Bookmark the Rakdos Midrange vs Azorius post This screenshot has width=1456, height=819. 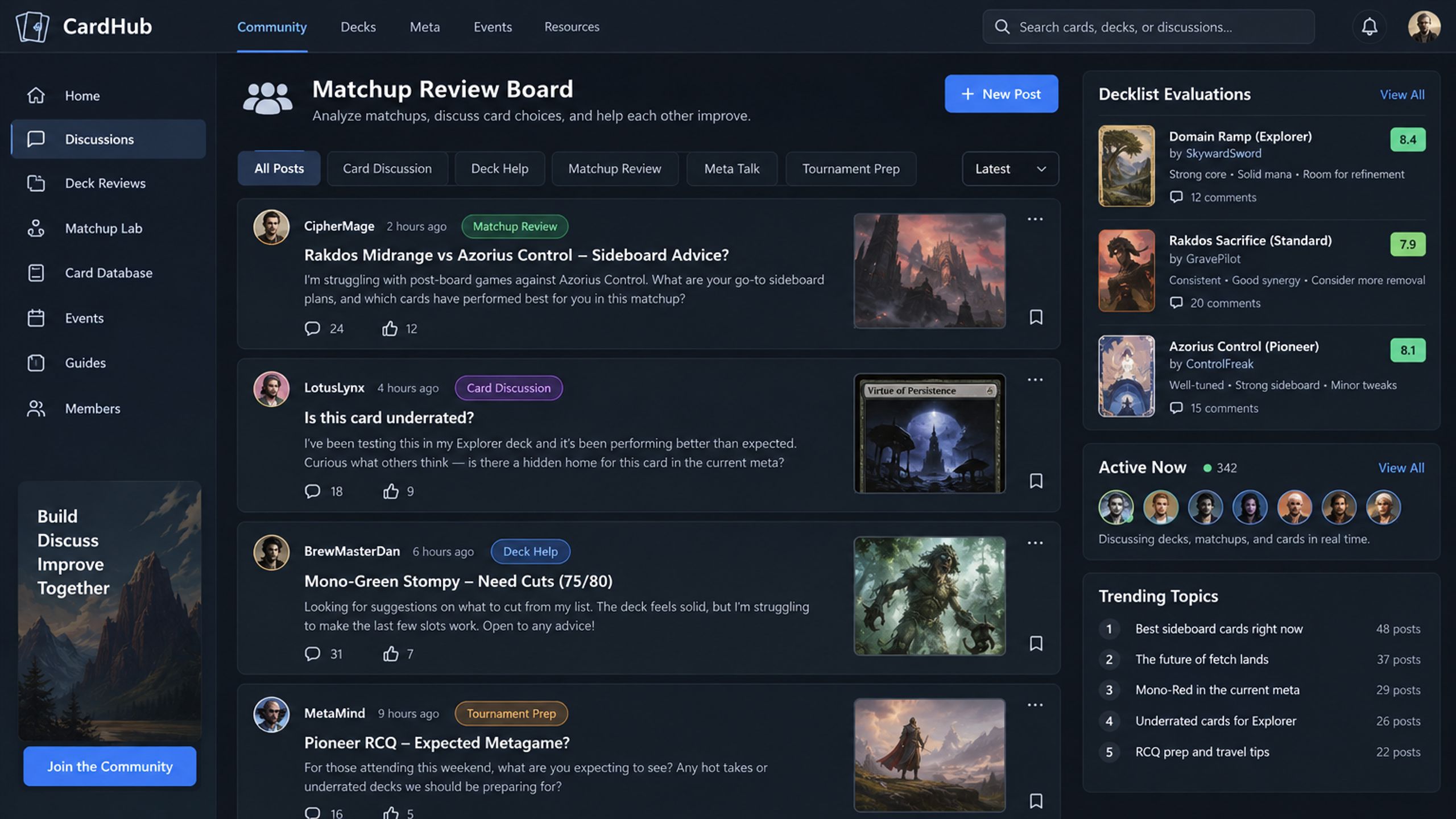coord(1036,317)
